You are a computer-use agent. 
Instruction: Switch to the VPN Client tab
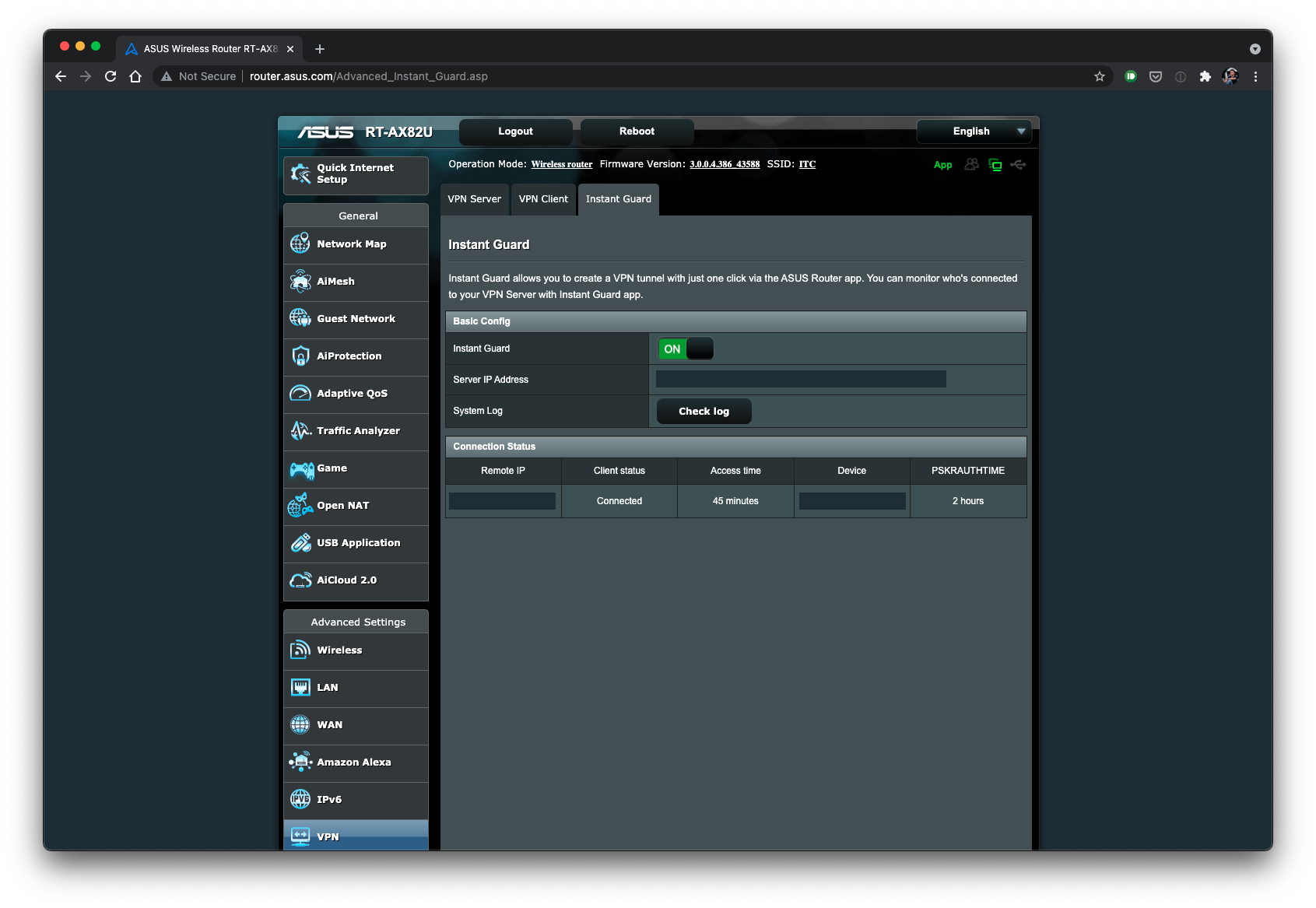pos(543,199)
